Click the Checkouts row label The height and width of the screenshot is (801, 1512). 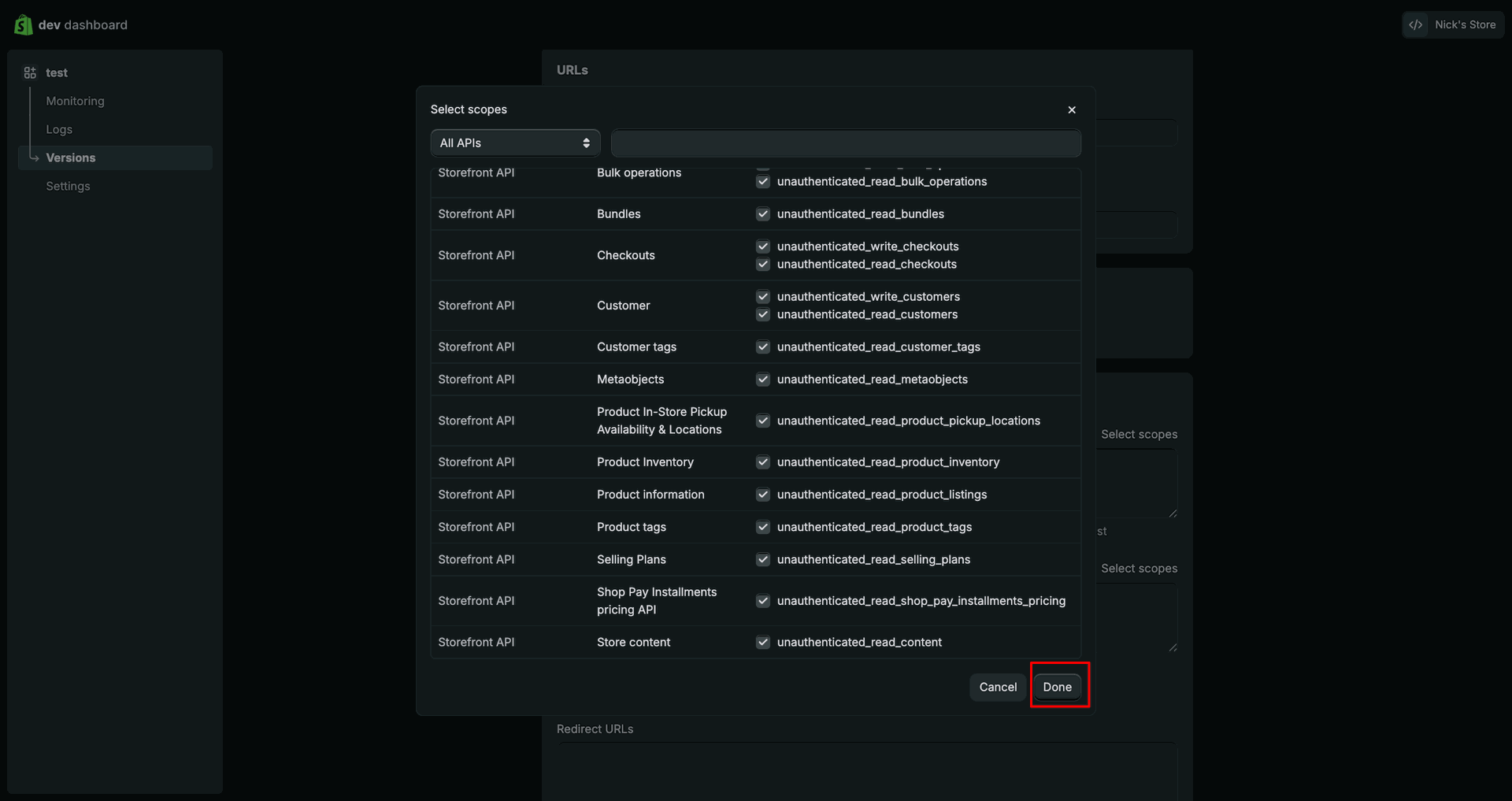626,255
